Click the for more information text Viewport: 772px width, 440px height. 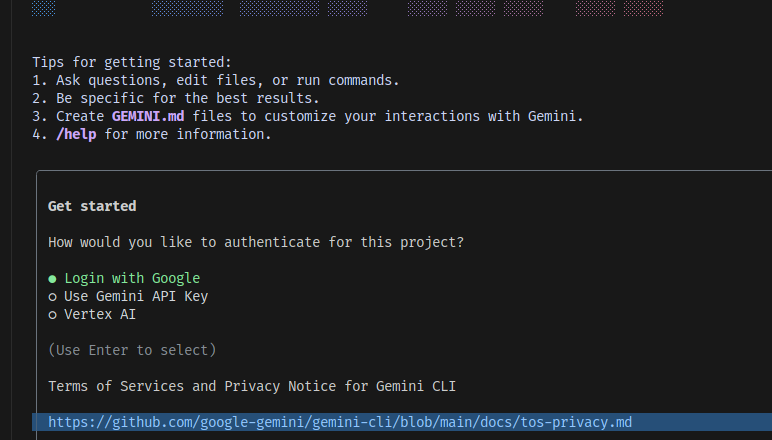[x=188, y=135]
